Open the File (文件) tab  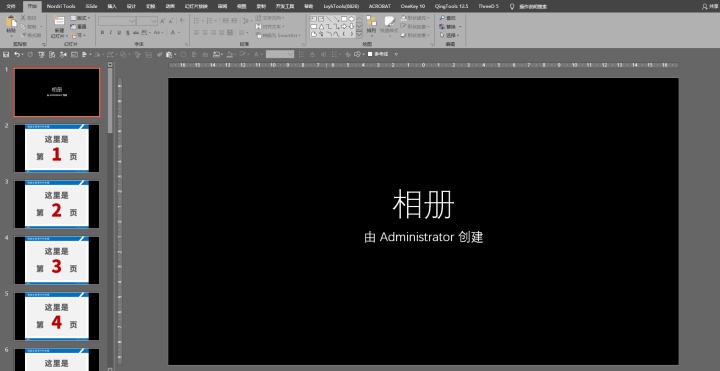[11, 6]
